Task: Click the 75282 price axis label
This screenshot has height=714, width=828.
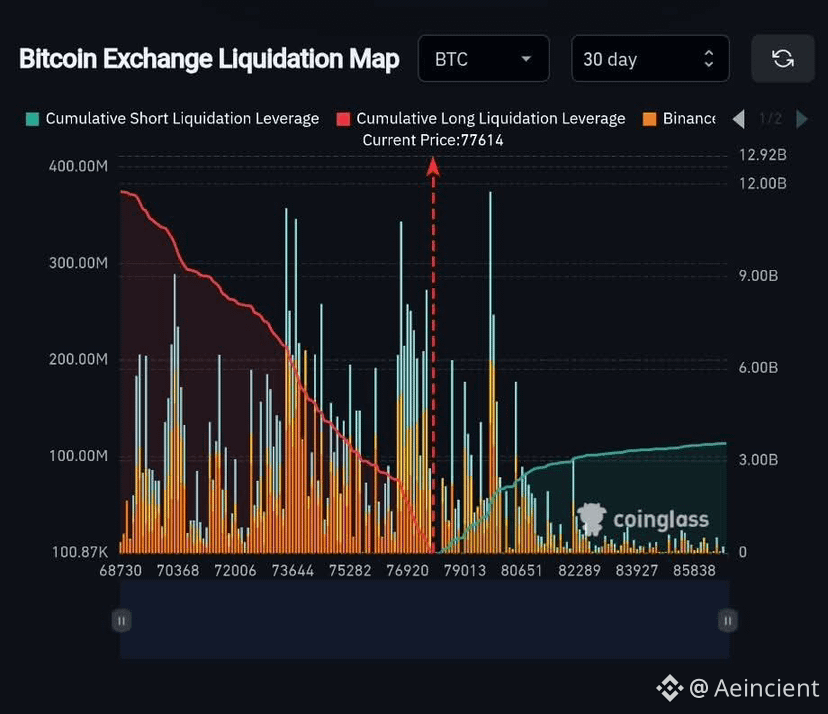Action: click(x=350, y=571)
